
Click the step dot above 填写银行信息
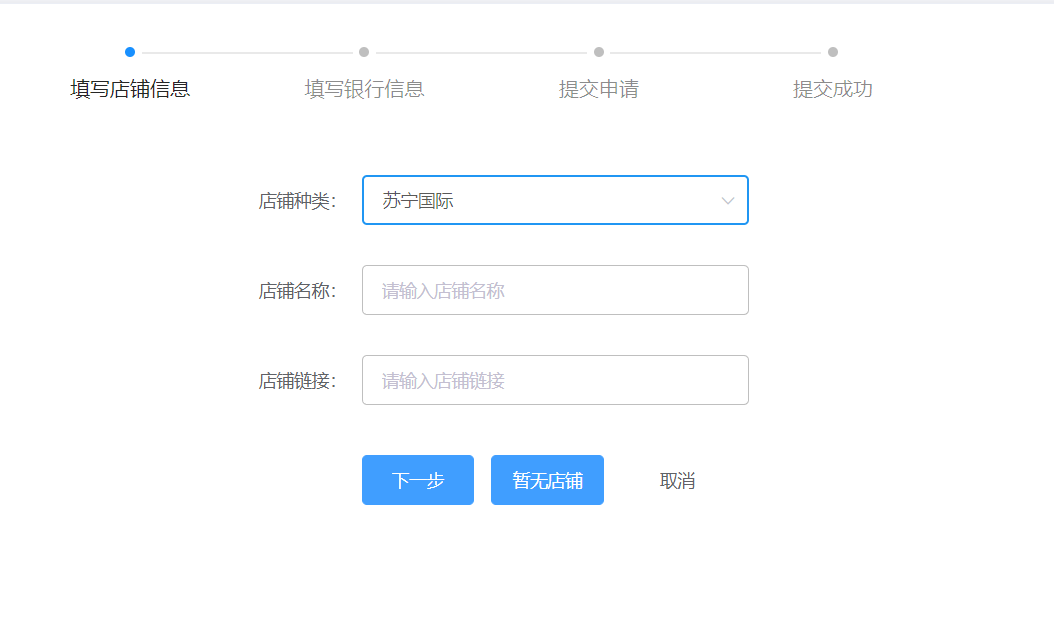[364, 52]
